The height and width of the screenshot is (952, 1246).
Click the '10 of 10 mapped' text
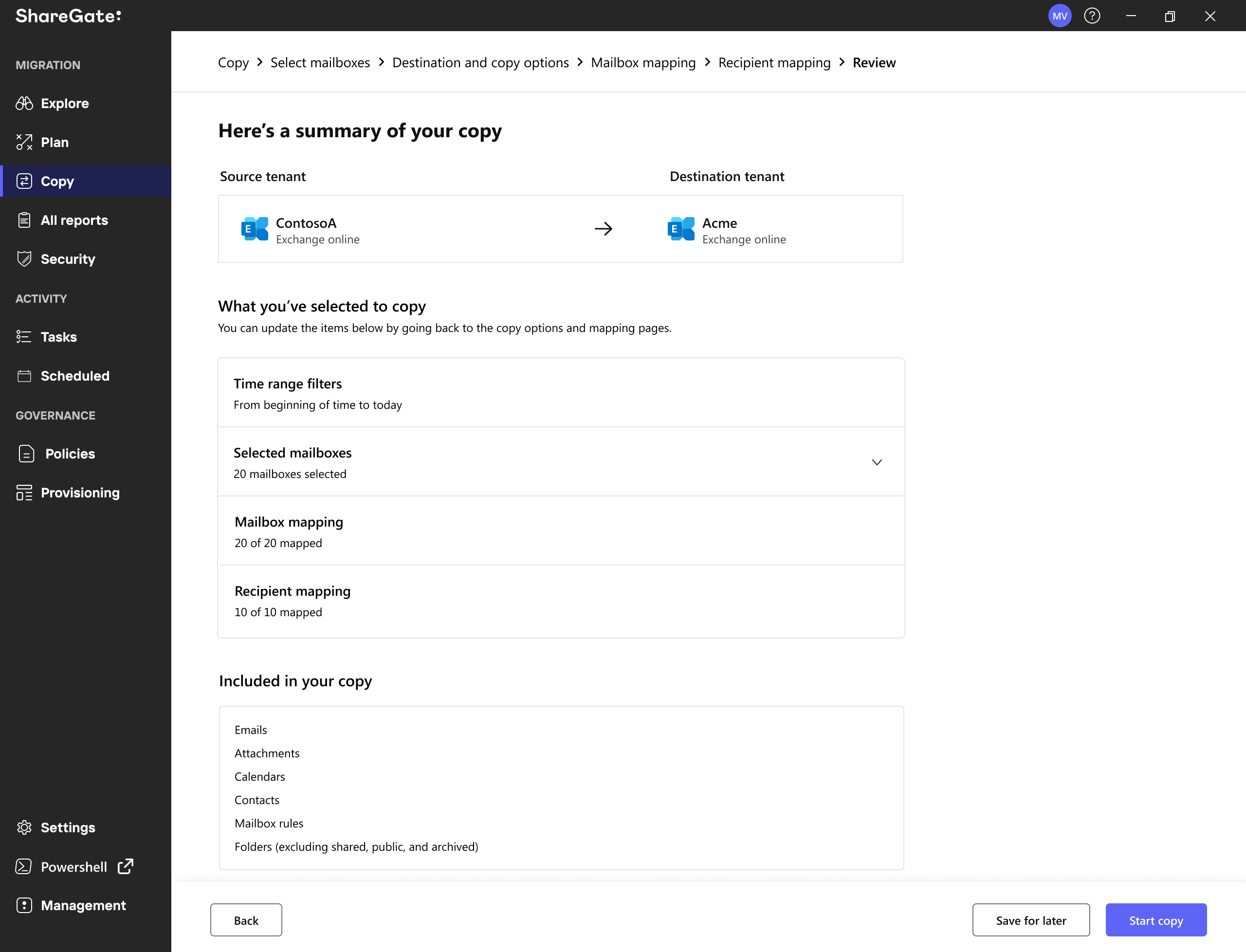(278, 612)
